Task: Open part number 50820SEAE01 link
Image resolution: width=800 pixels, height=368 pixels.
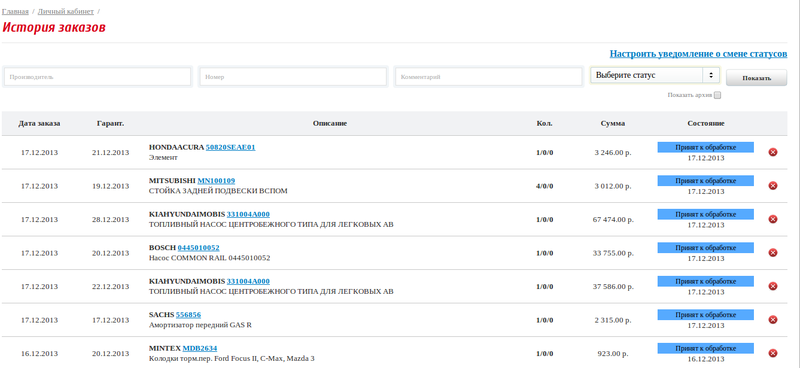Action: tap(230, 147)
